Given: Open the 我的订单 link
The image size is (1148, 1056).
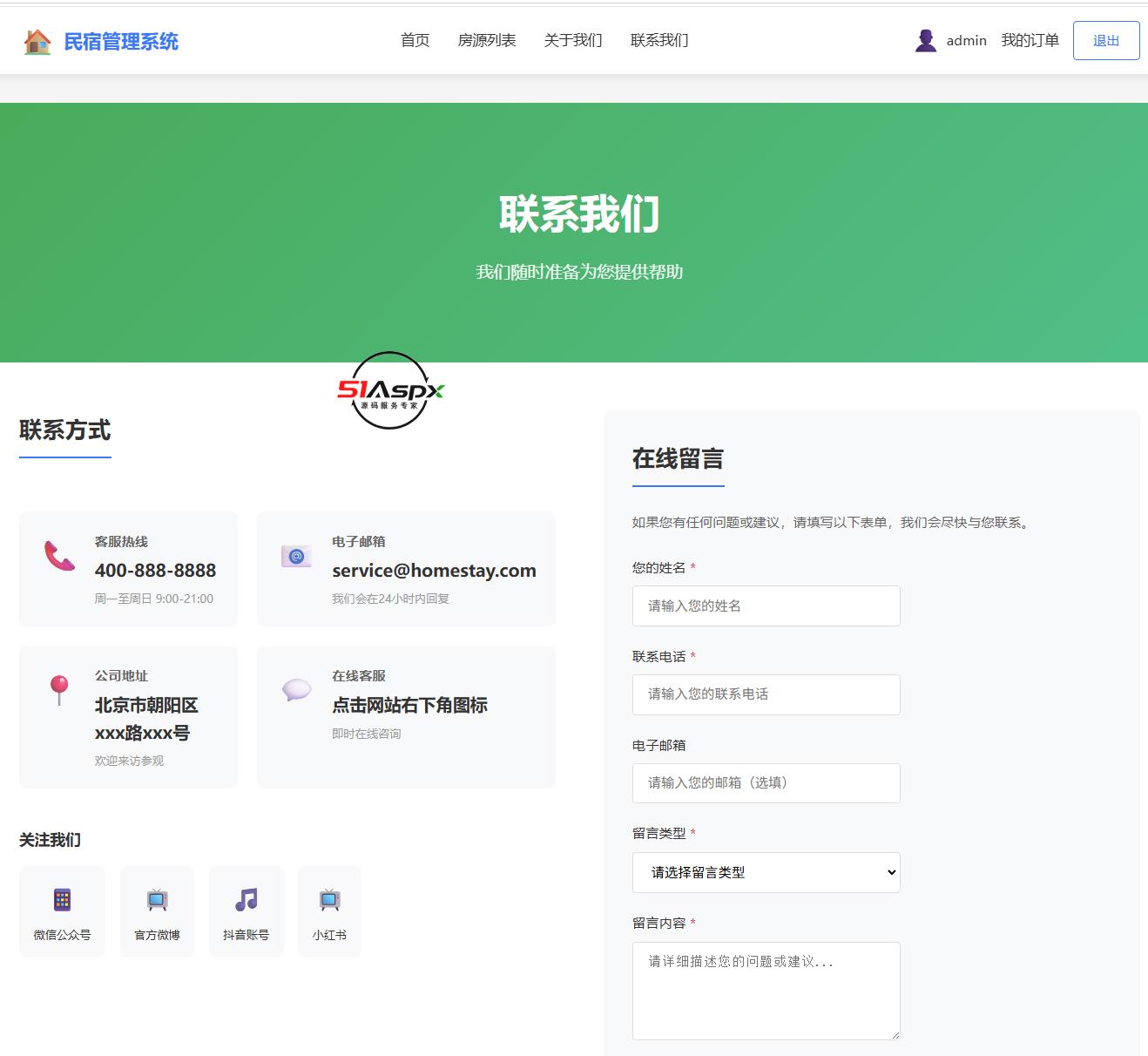Looking at the screenshot, I should 1030,41.
